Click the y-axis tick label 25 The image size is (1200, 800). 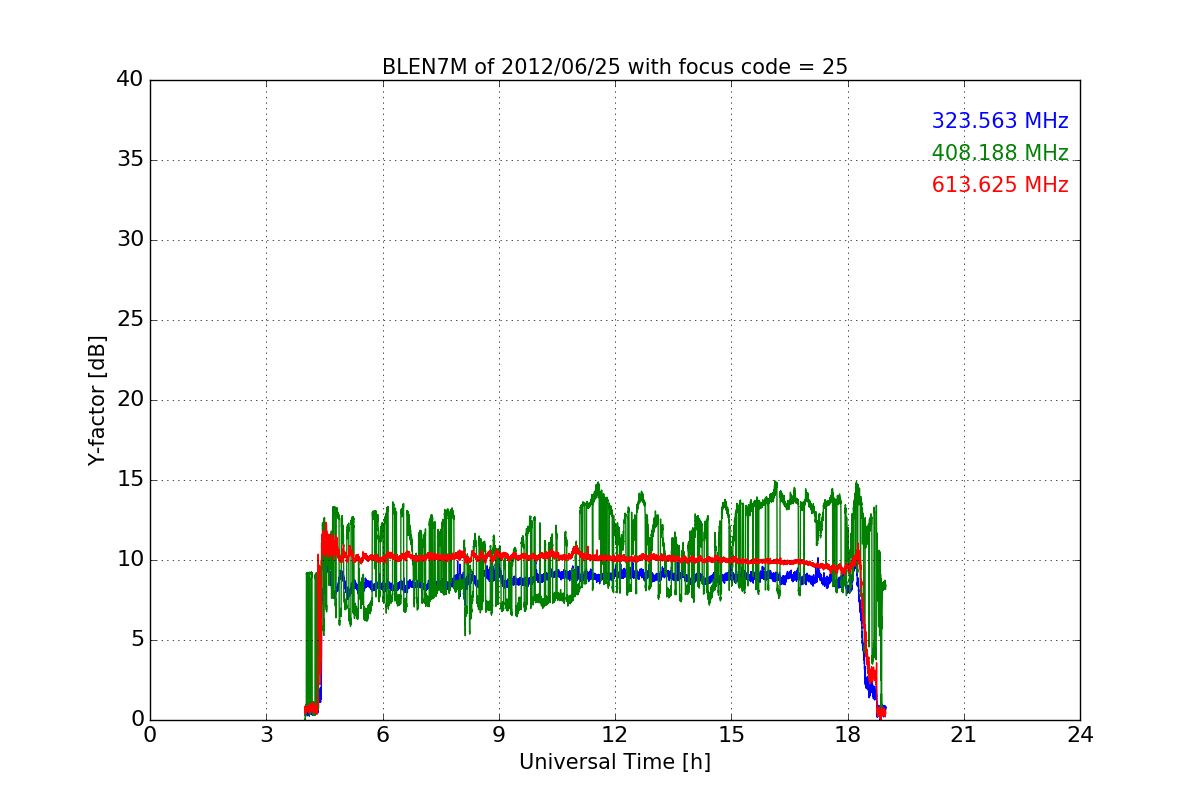(x=130, y=320)
